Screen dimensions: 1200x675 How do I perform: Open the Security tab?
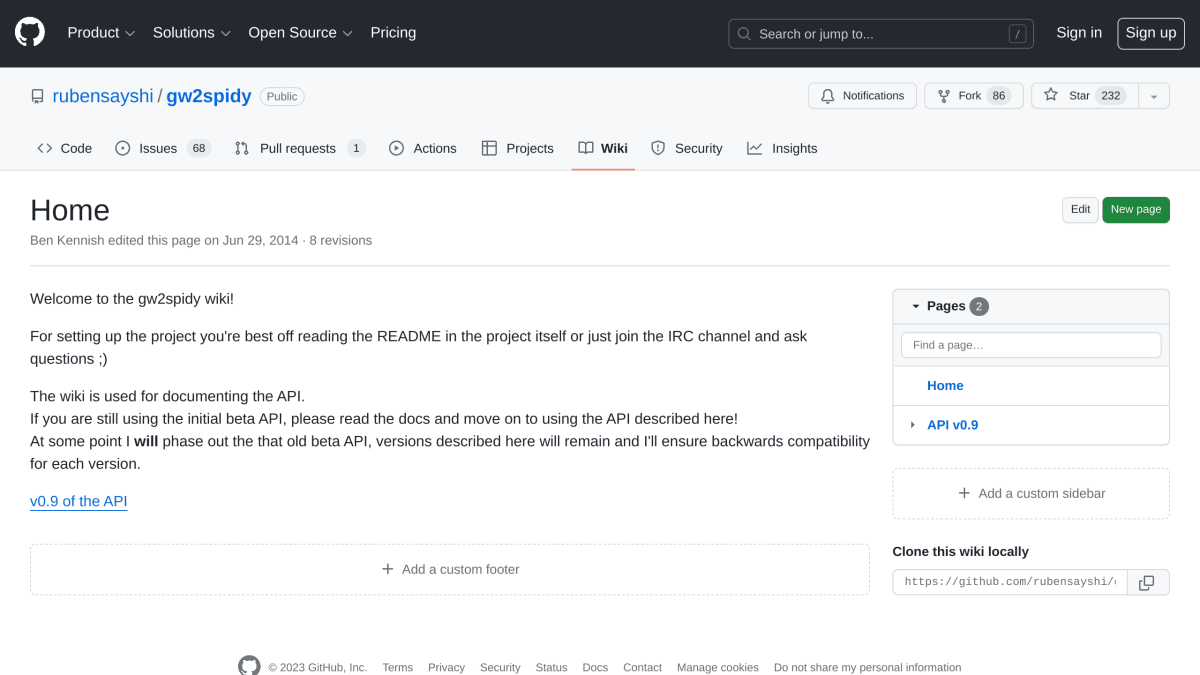pos(686,148)
